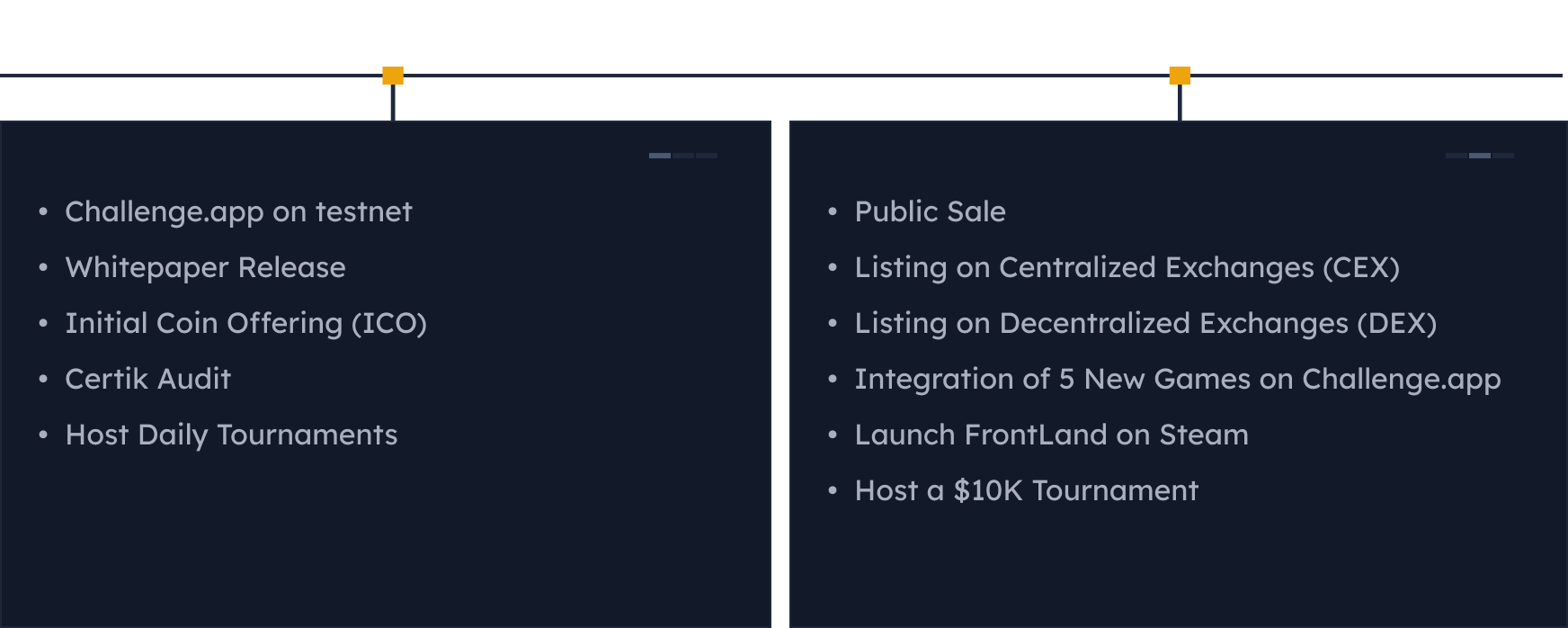Click the highlighted middle segment in Q2 card indicator
The height and width of the screenshot is (628, 1568).
coord(1480,156)
